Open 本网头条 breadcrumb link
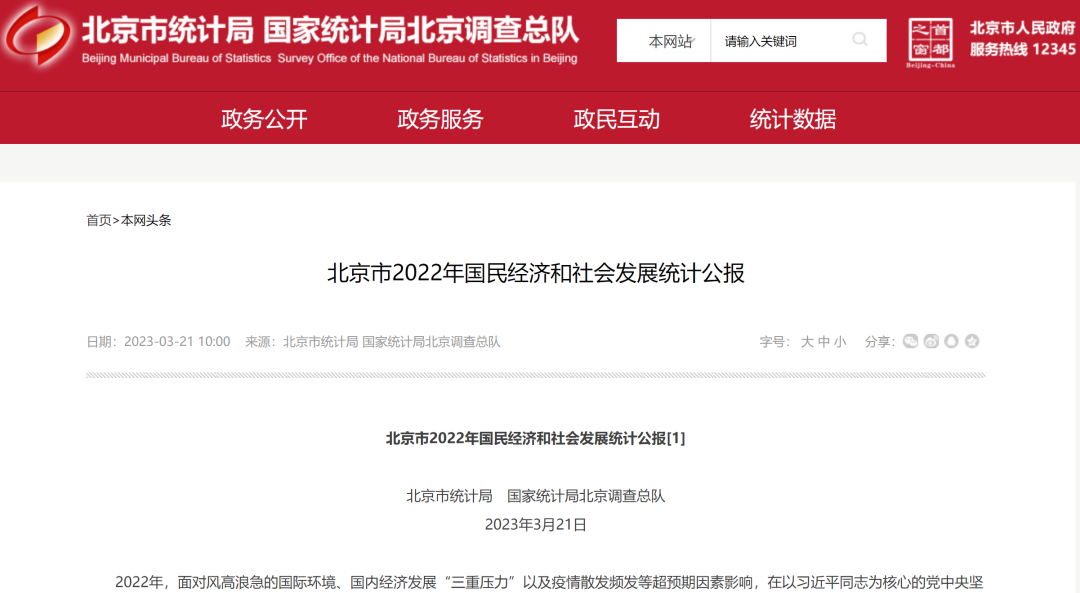Screen dimensions: 1080x593 click(146, 220)
